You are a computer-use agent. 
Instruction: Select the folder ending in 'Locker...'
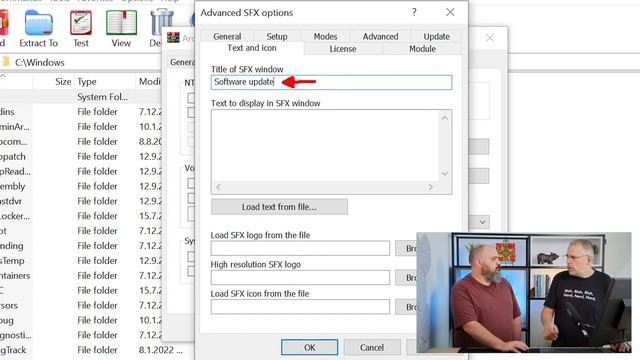click(81, 216)
